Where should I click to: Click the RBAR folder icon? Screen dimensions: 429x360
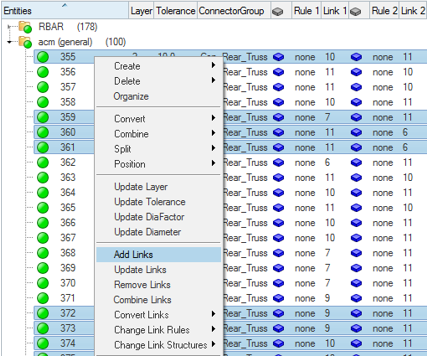pyautogui.click(x=25, y=27)
